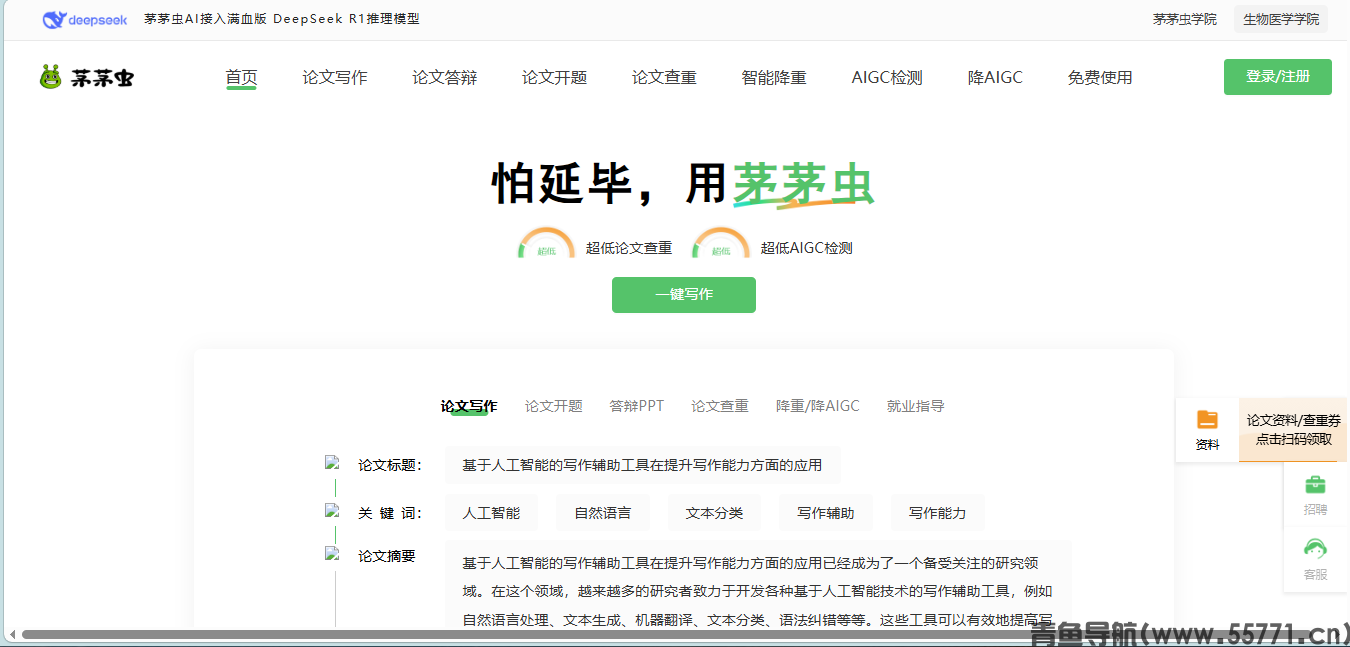Go to 首页 in navigation
The width and height of the screenshot is (1350, 647).
tap(241, 77)
